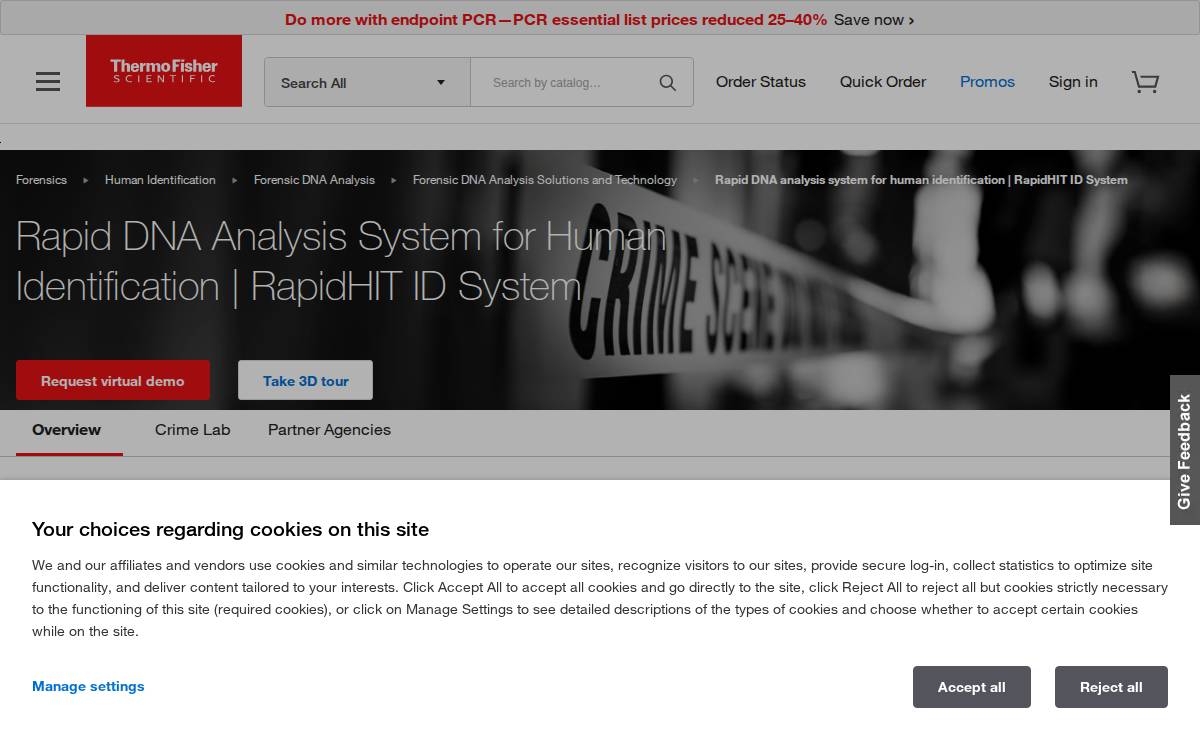
Task: Click the current page breadcrumb RapidHIT ID System
Action: 921,180
